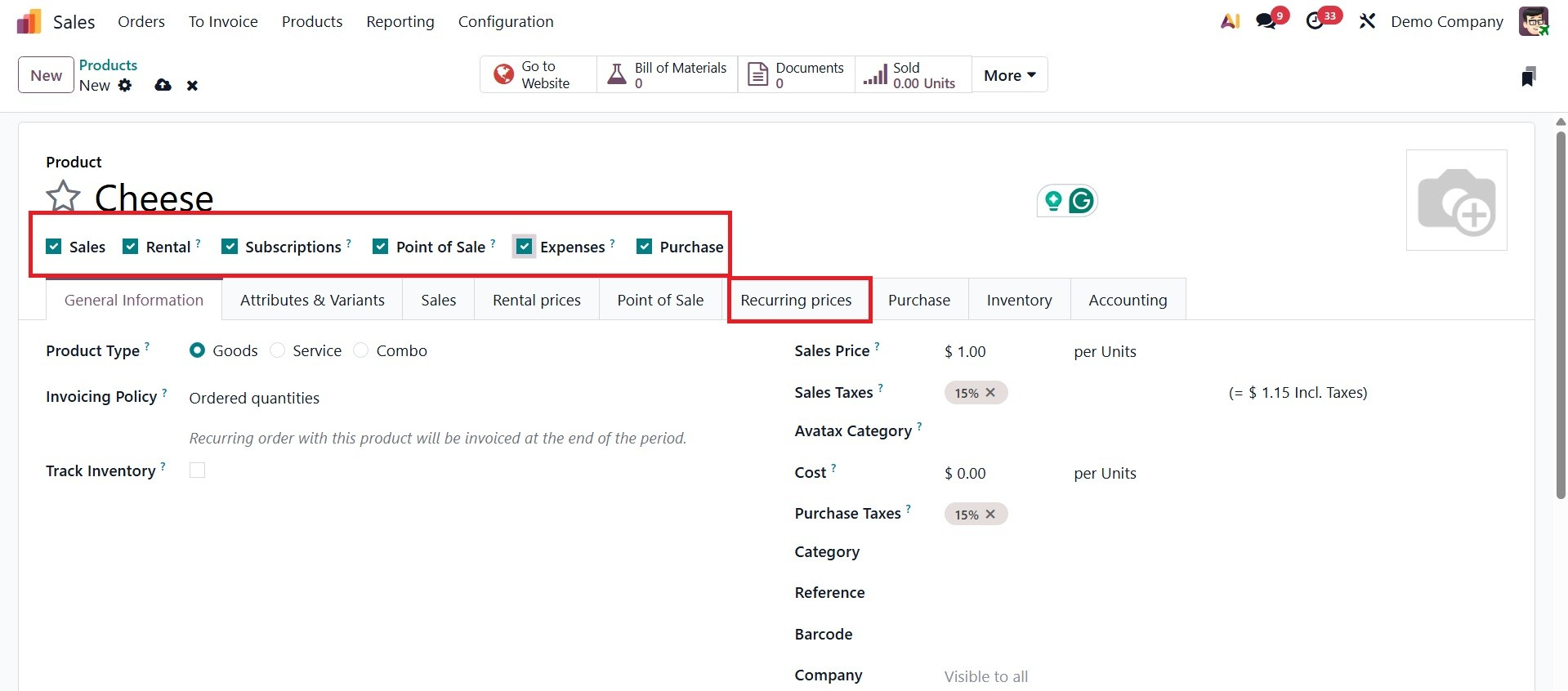Uncheck the Rental checkbox
This screenshot has width=1568, height=691.
(131, 247)
